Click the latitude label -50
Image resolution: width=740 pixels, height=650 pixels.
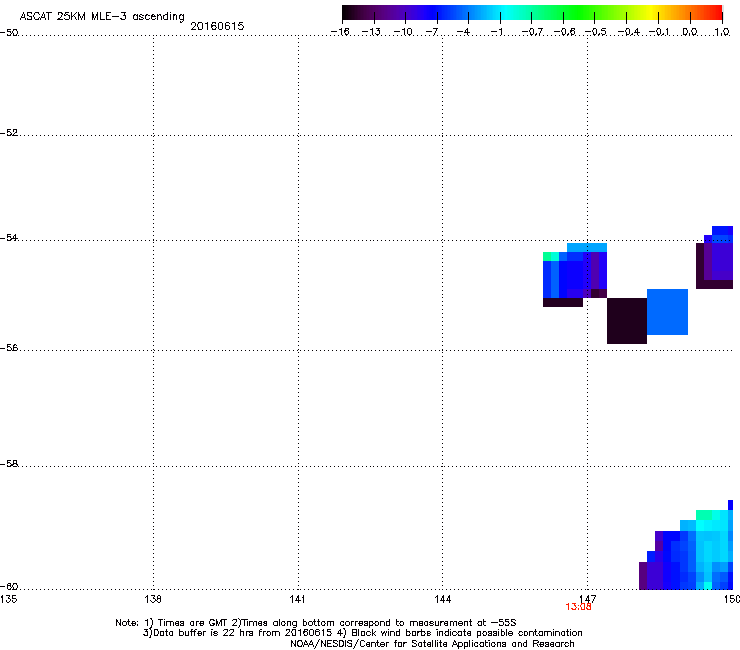click(x=9, y=33)
